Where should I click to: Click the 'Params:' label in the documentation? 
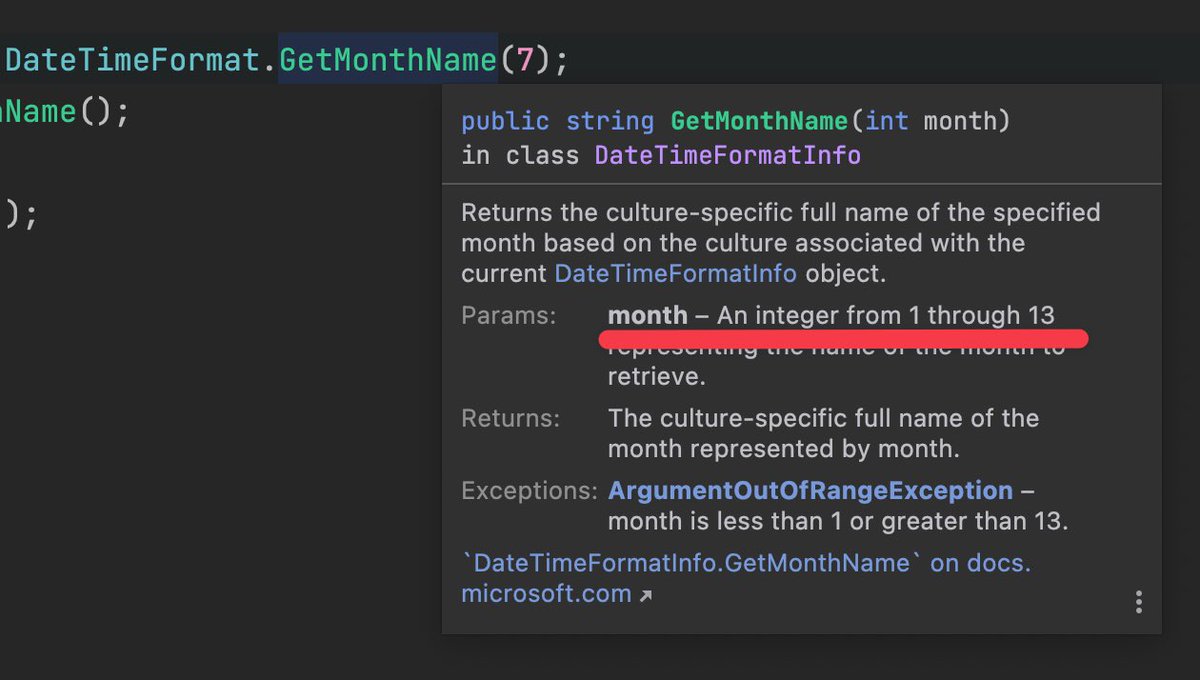click(508, 316)
